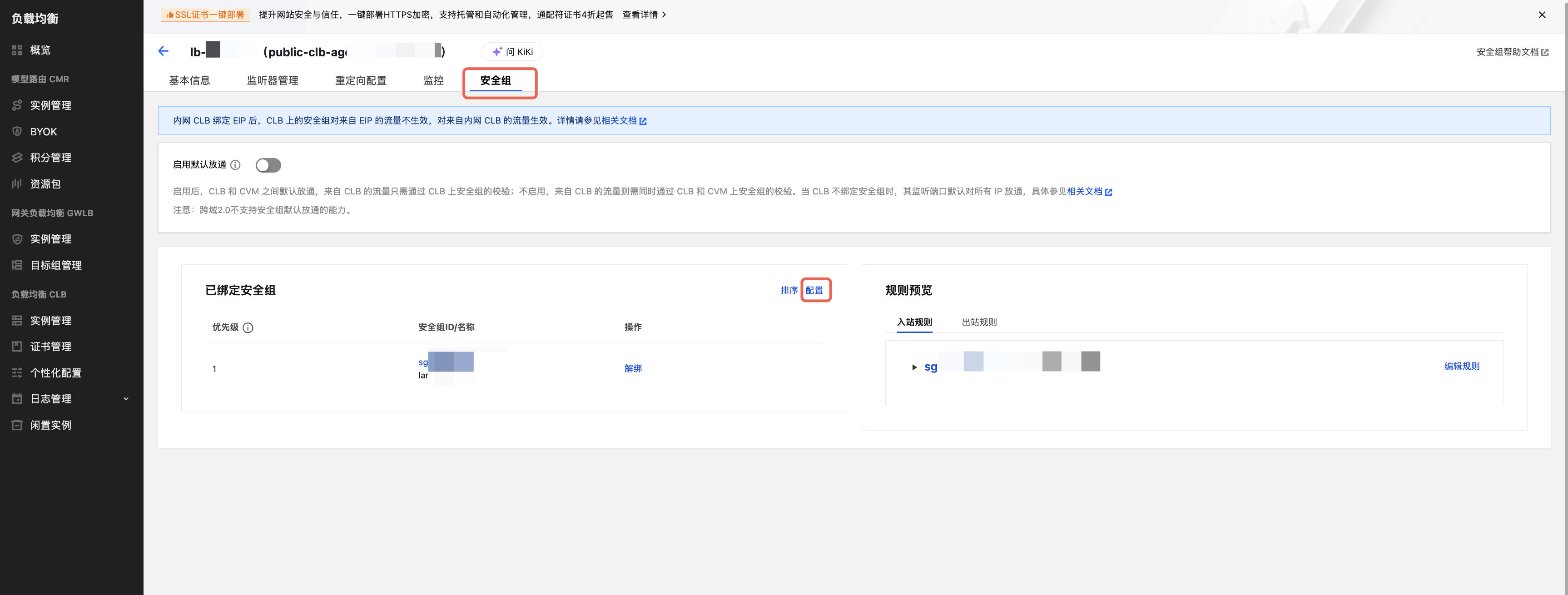Toggle the 启用默认放通 switch

(x=268, y=165)
